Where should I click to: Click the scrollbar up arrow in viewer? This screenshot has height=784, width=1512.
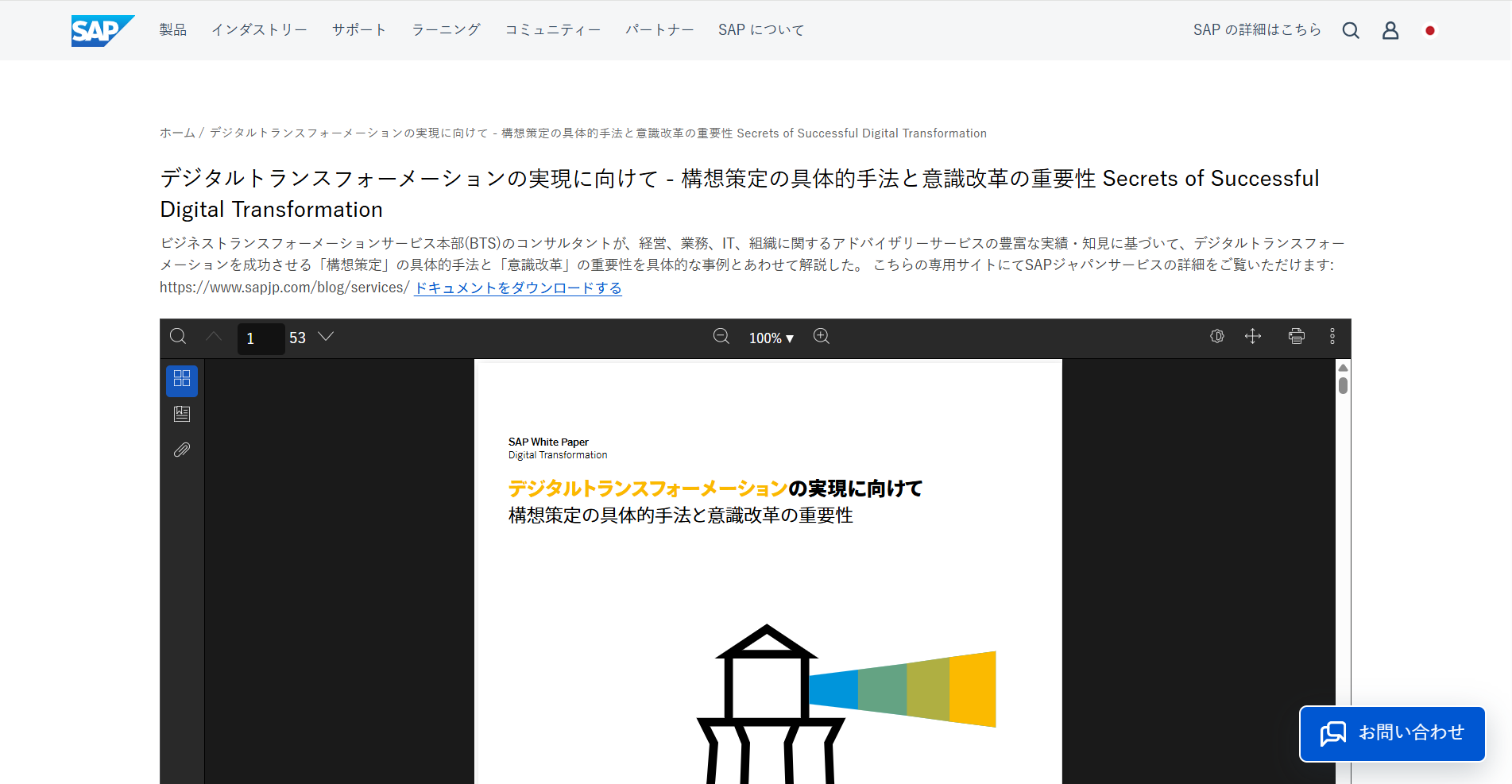(x=1343, y=368)
